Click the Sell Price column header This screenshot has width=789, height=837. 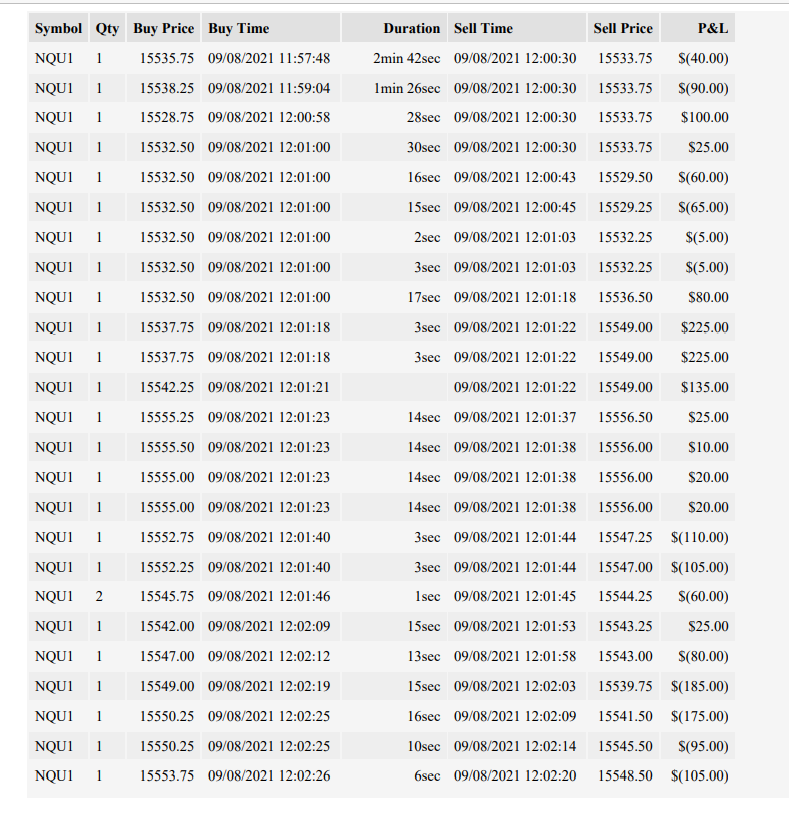coord(623,28)
